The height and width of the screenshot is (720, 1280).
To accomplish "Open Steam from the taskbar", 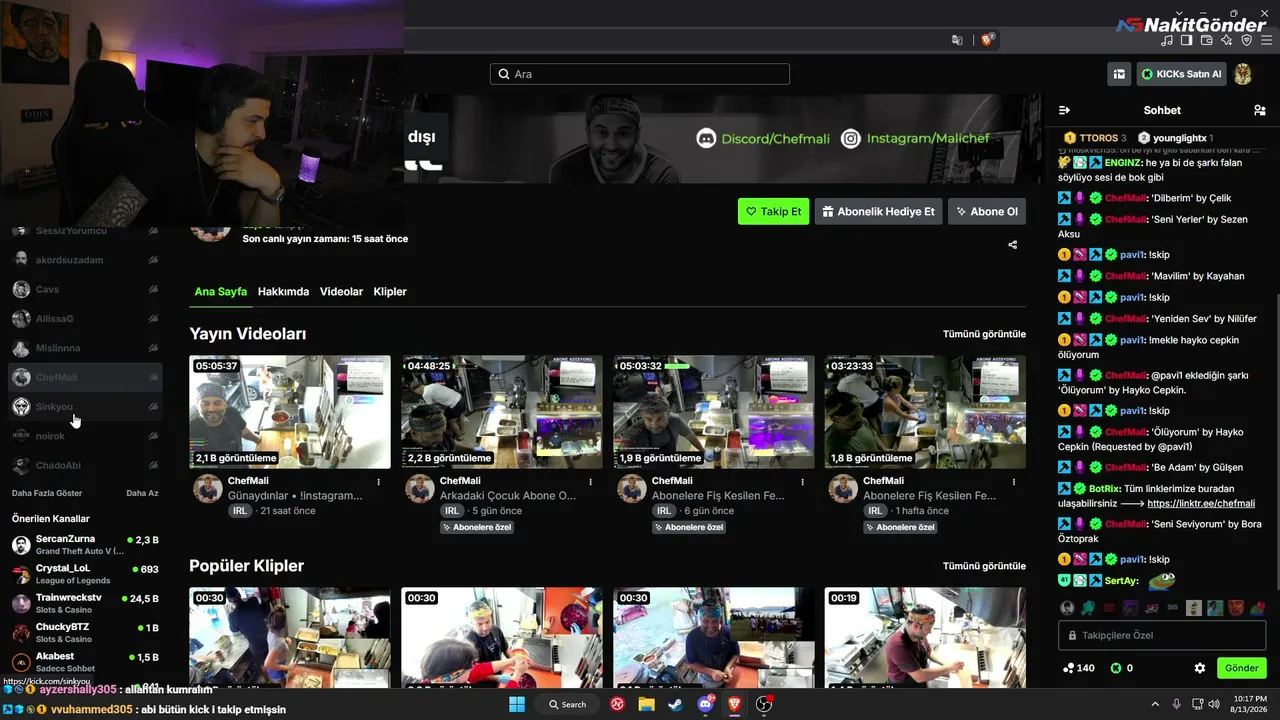I will pos(676,704).
